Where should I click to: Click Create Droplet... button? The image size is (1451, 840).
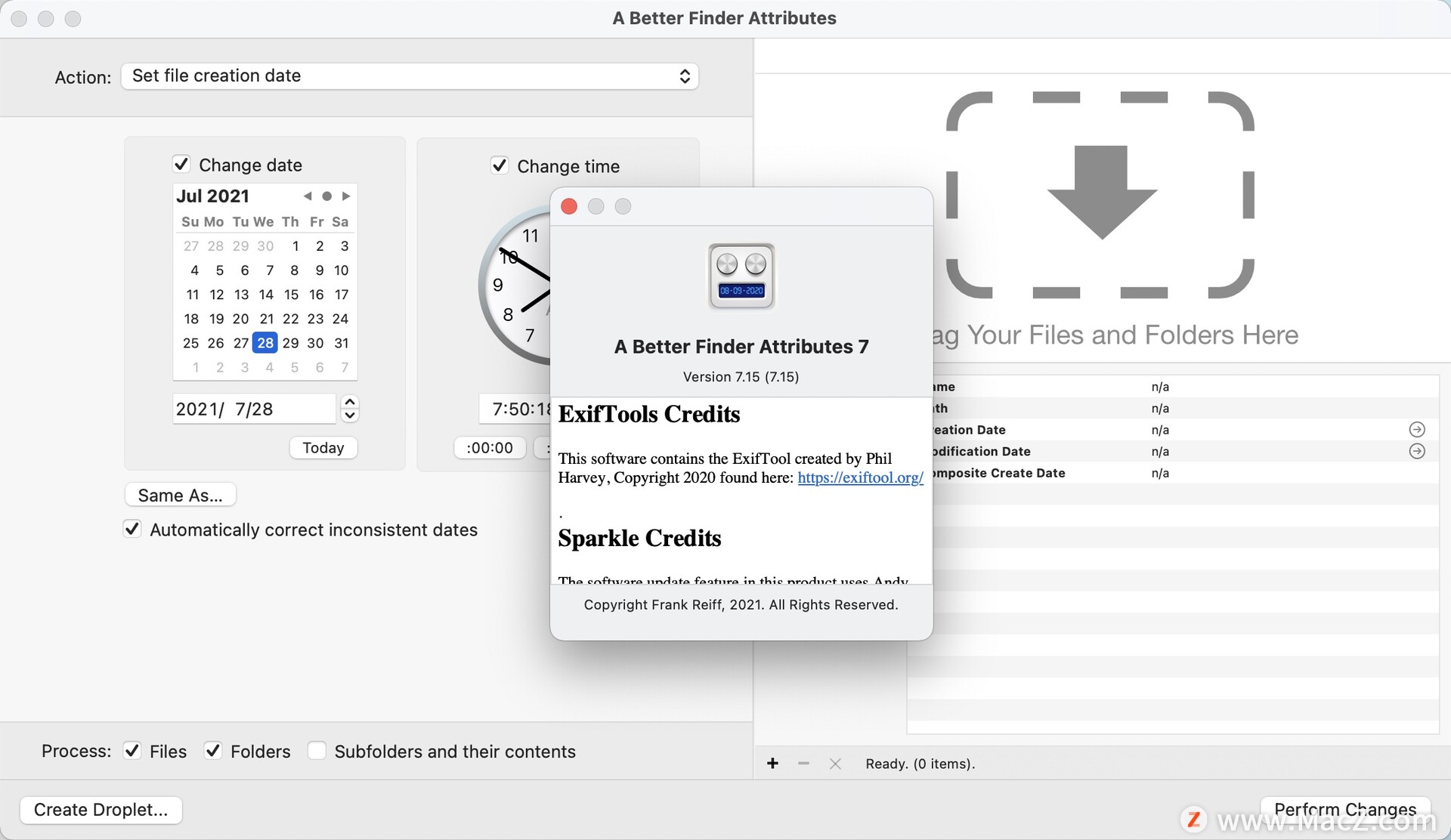(101, 809)
